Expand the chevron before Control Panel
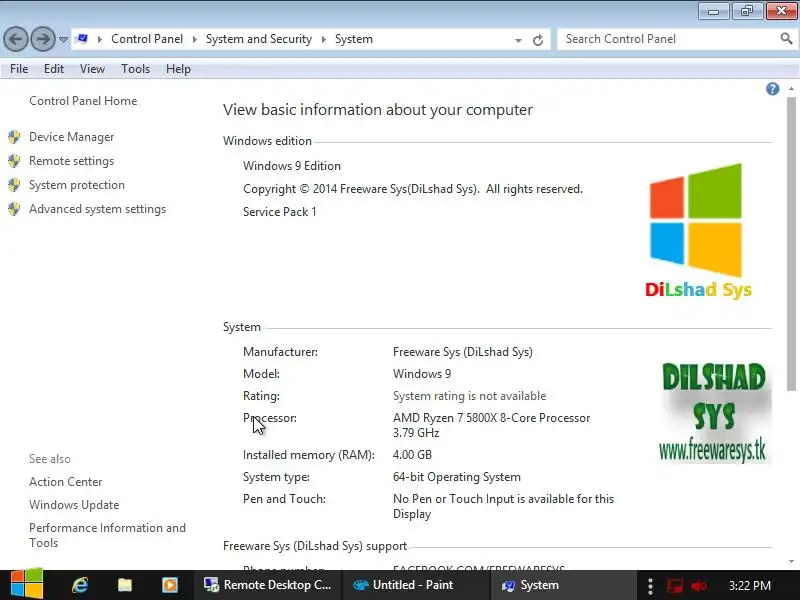 tap(99, 39)
